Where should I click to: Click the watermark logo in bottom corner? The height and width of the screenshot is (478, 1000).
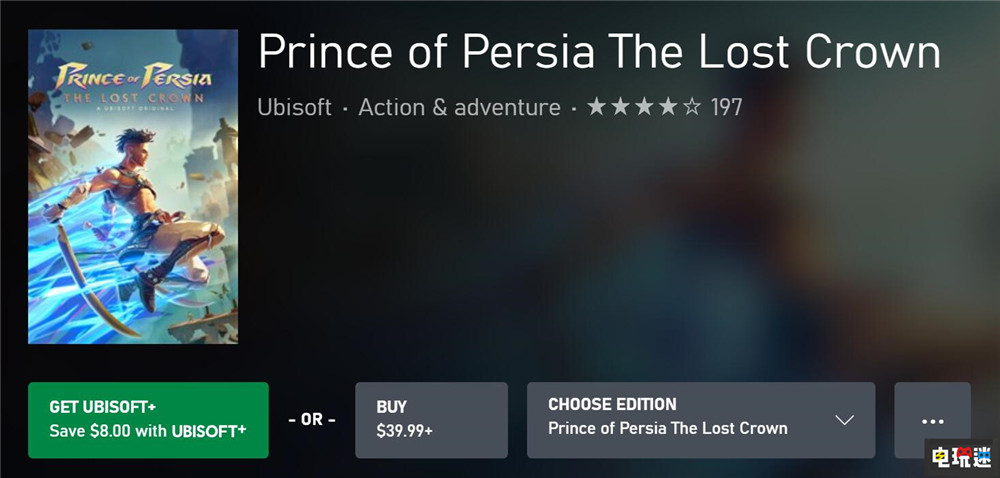click(x=960, y=457)
